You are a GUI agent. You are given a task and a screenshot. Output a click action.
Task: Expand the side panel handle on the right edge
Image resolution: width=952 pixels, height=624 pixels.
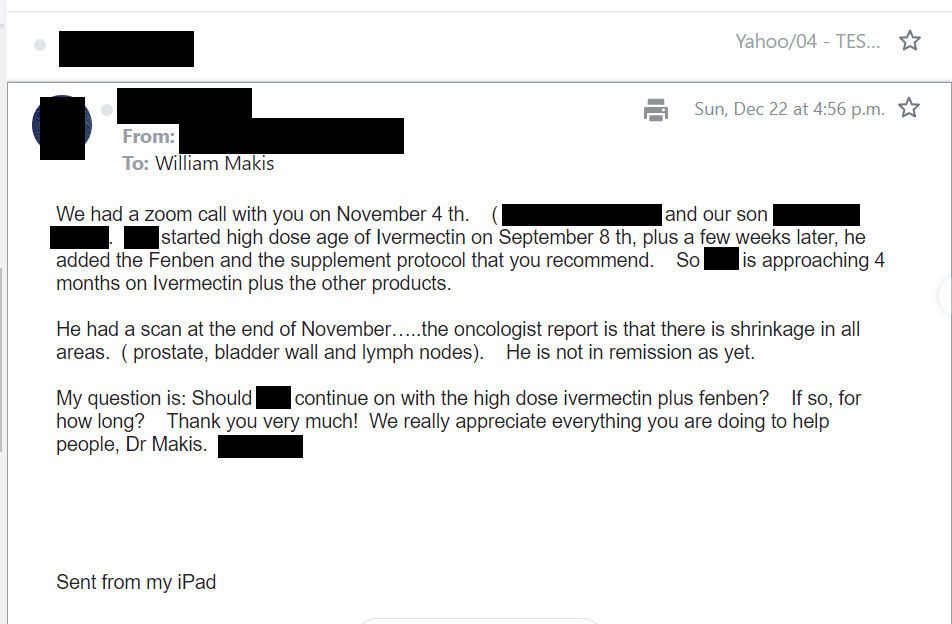click(945, 294)
